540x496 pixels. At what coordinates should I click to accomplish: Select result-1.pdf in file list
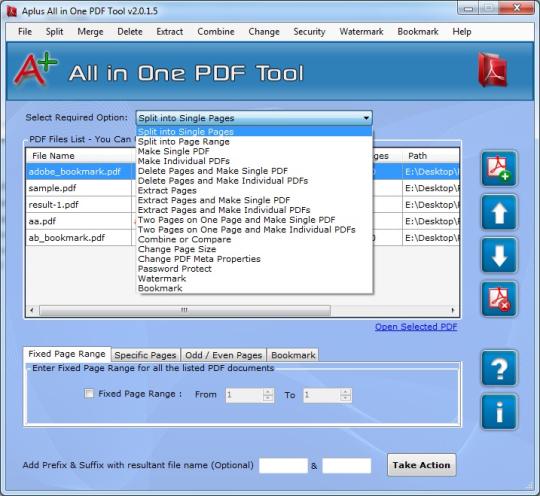(53, 205)
